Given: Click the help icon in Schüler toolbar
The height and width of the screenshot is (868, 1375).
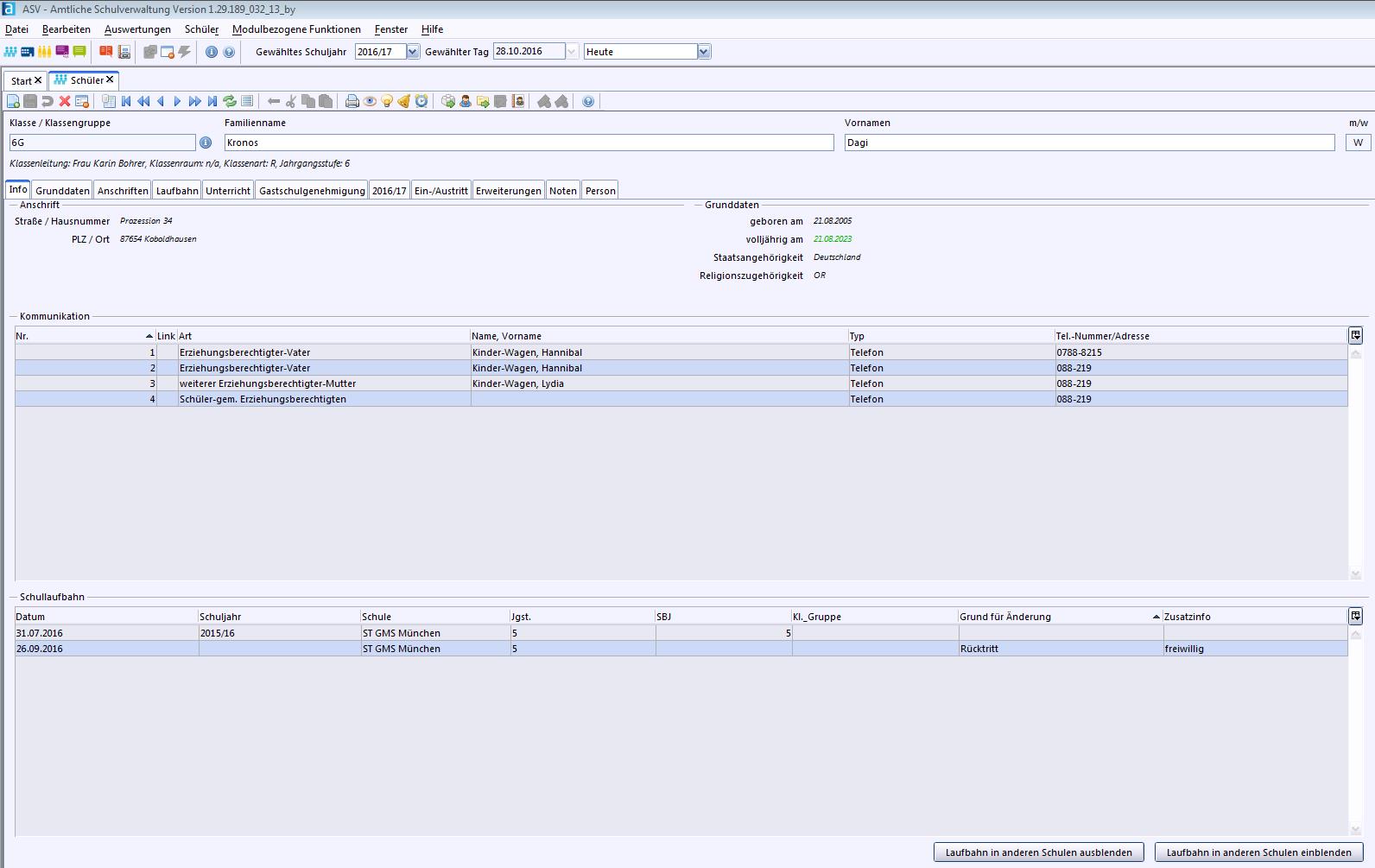Looking at the screenshot, I should coord(588,101).
